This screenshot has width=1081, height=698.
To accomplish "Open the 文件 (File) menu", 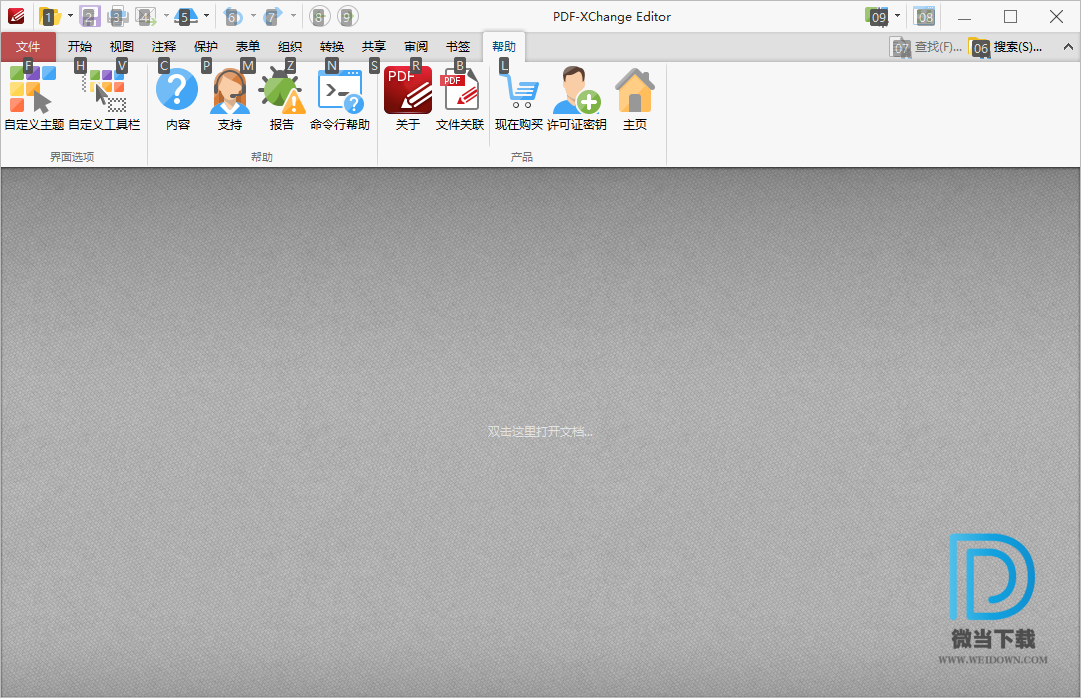I will [28, 47].
